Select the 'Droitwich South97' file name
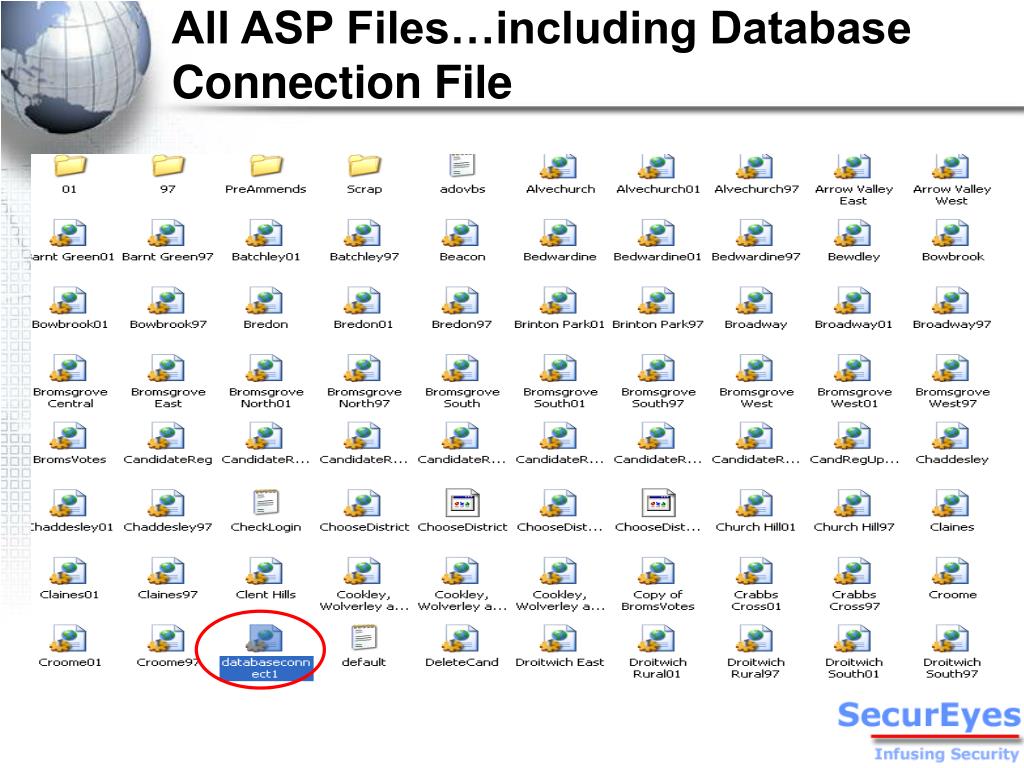 (952, 667)
